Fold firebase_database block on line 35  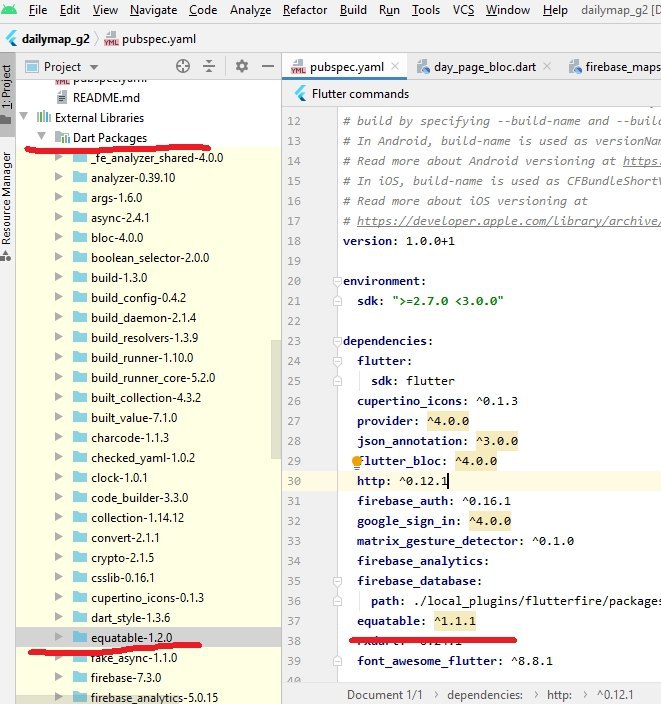click(337, 581)
